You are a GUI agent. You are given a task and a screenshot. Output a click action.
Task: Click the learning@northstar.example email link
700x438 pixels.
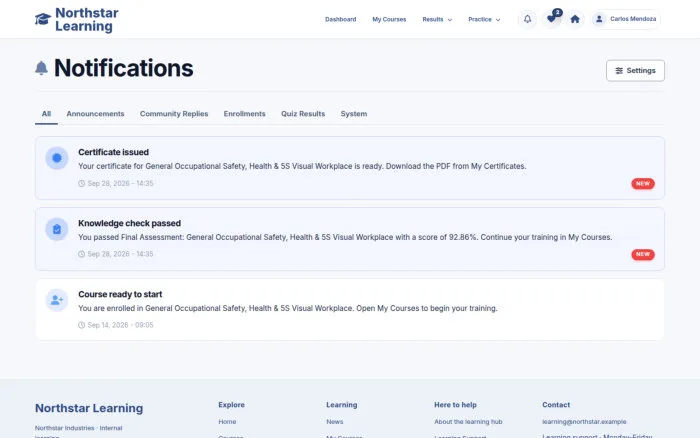(584, 421)
